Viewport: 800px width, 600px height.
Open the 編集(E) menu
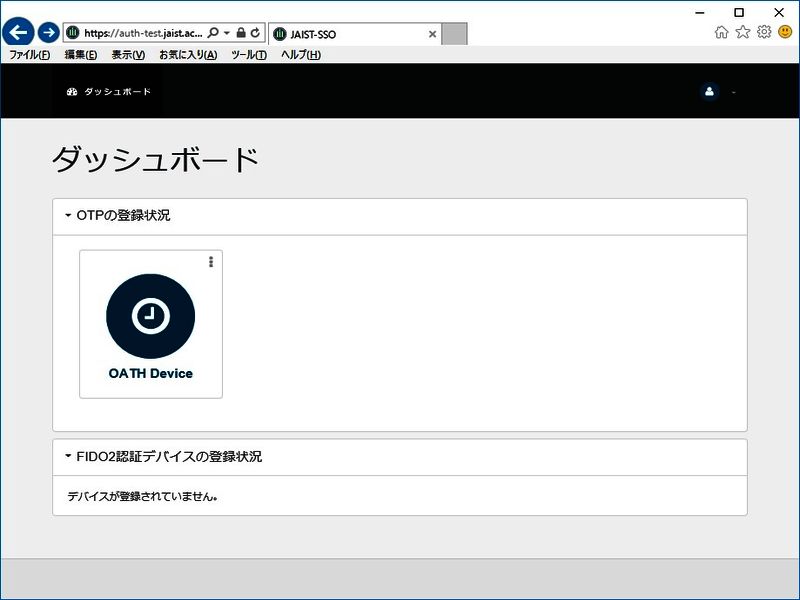[x=81, y=55]
